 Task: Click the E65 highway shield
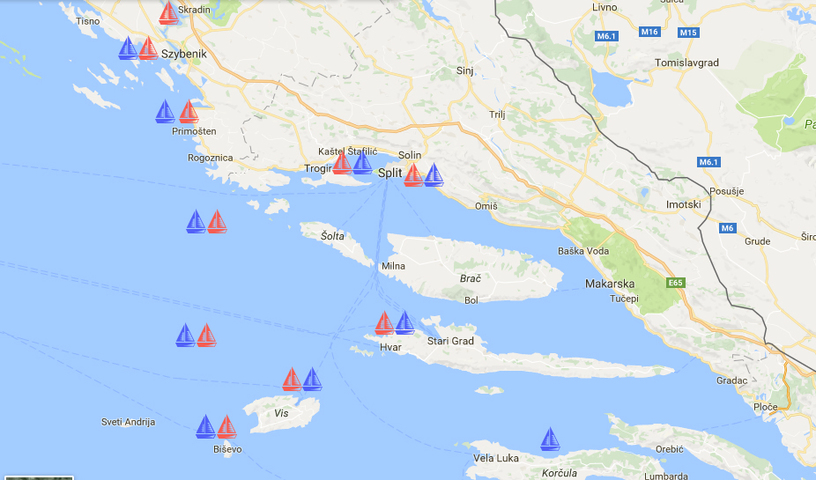click(x=675, y=283)
